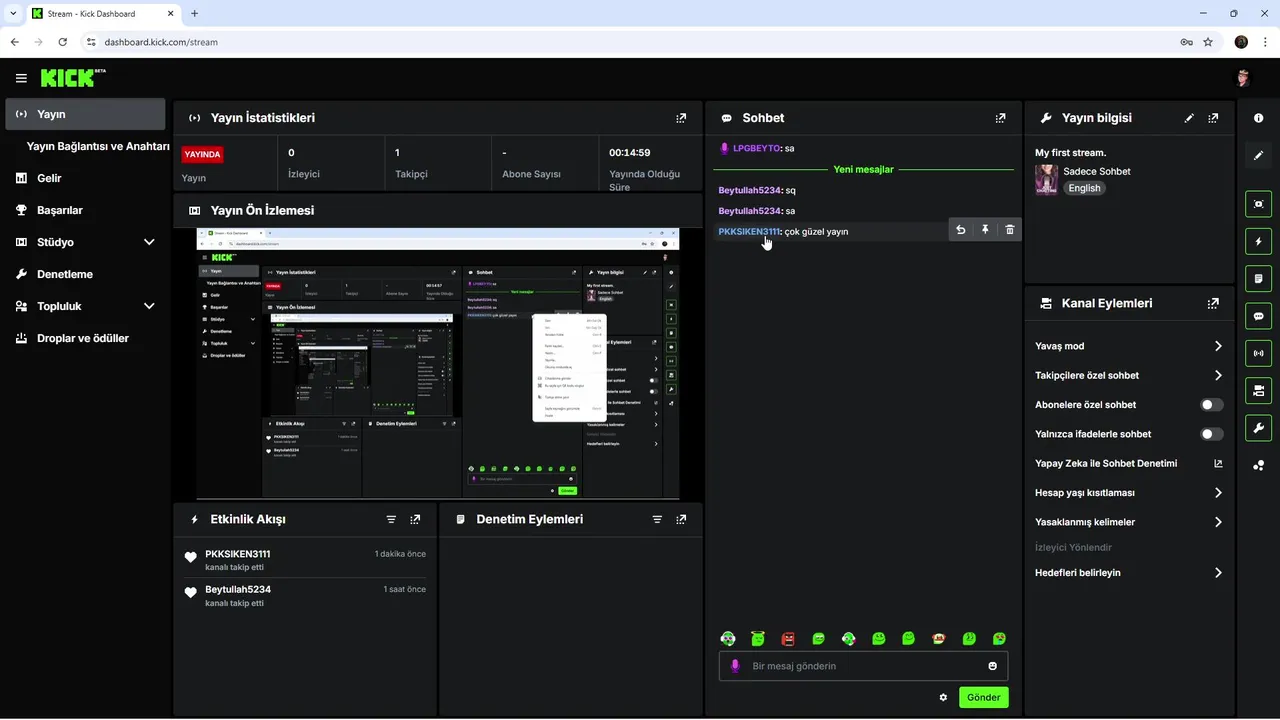Type in the Bir mesaj gönderin field
Image resolution: width=1280 pixels, height=720 pixels.
tap(863, 666)
